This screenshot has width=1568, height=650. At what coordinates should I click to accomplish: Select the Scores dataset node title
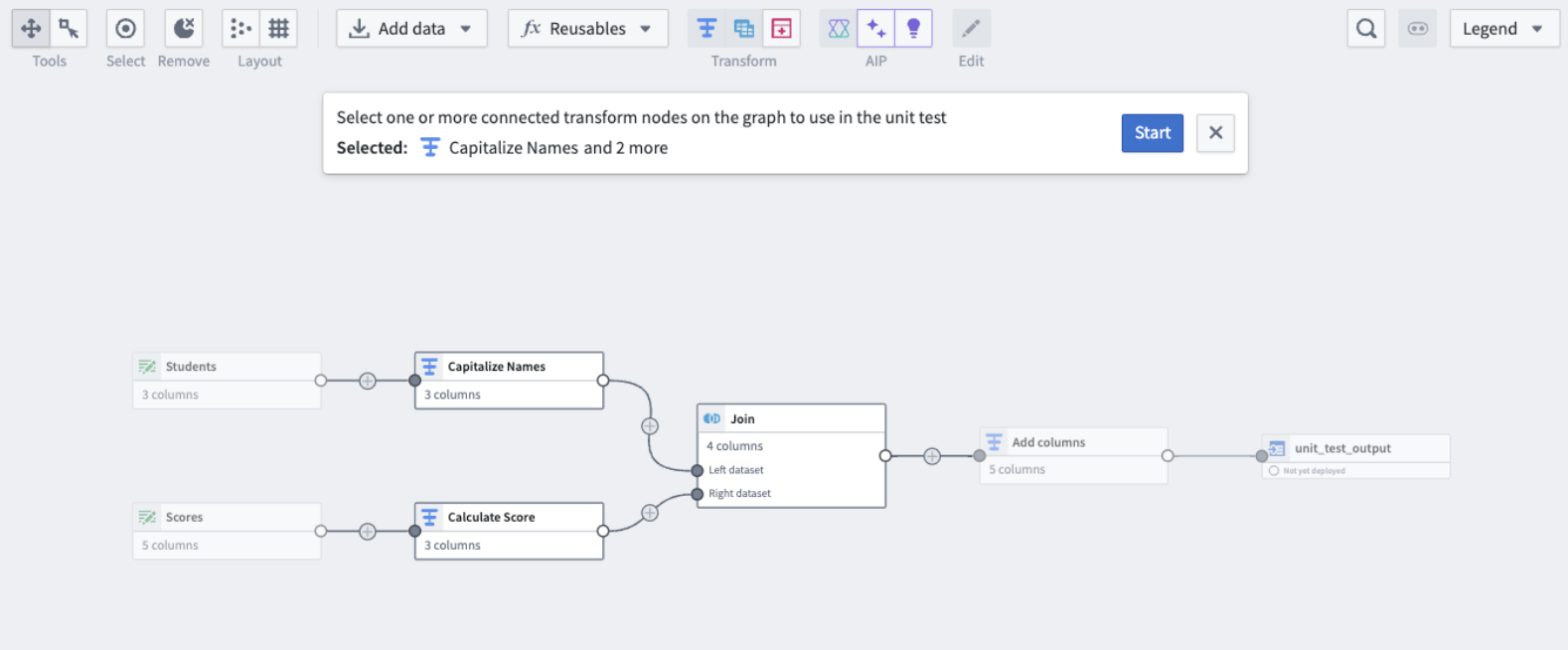(184, 518)
